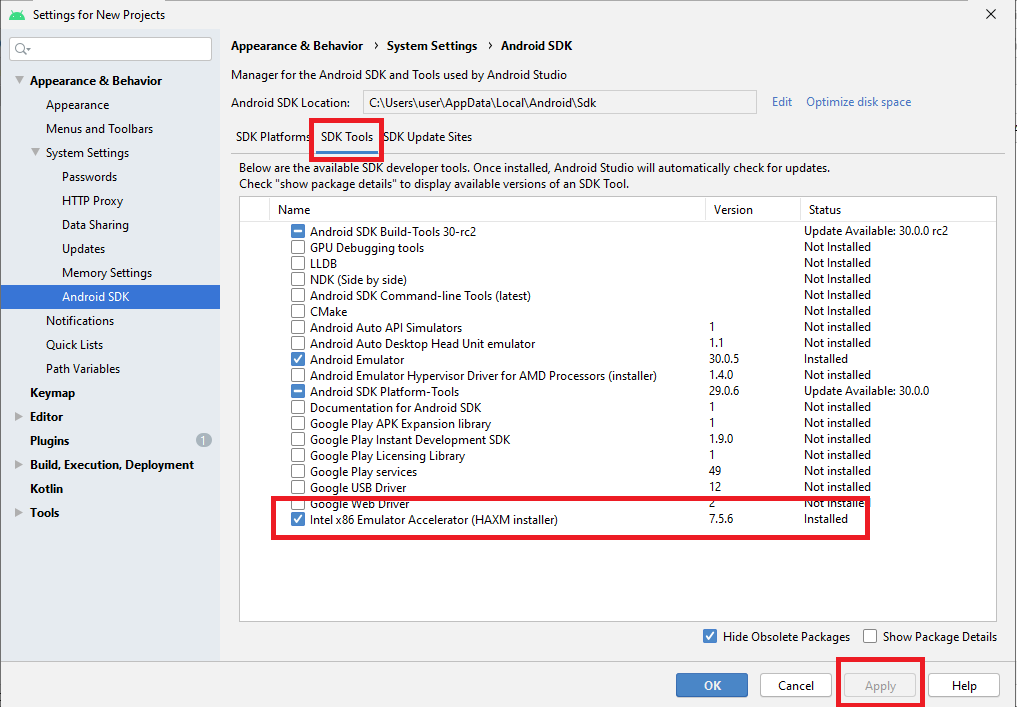Image resolution: width=1017 pixels, height=707 pixels.
Task: Check Documentation for Android SDK checkbox
Action: [298, 407]
